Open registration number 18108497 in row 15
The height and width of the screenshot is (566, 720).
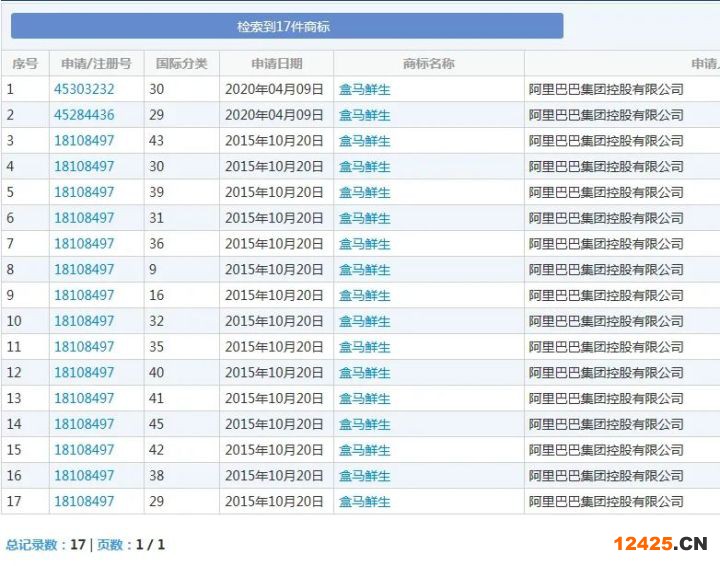(x=84, y=450)
